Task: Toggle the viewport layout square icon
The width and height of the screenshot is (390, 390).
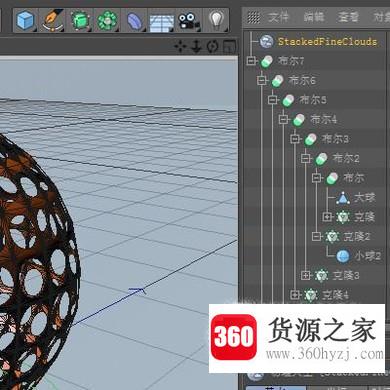Action: pos(229,47)
